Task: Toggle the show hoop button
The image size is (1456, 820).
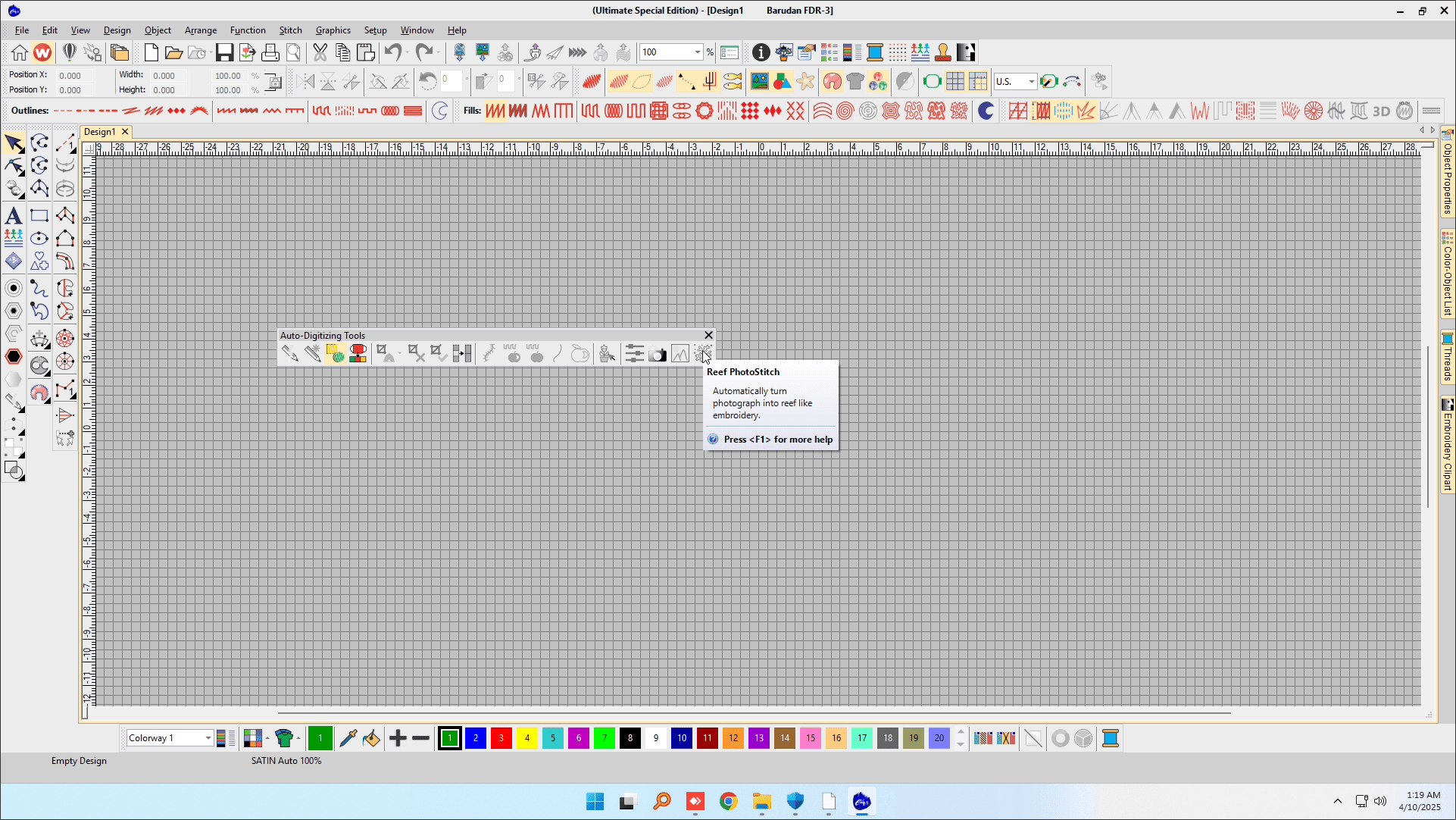Action: tap(932, 81)
